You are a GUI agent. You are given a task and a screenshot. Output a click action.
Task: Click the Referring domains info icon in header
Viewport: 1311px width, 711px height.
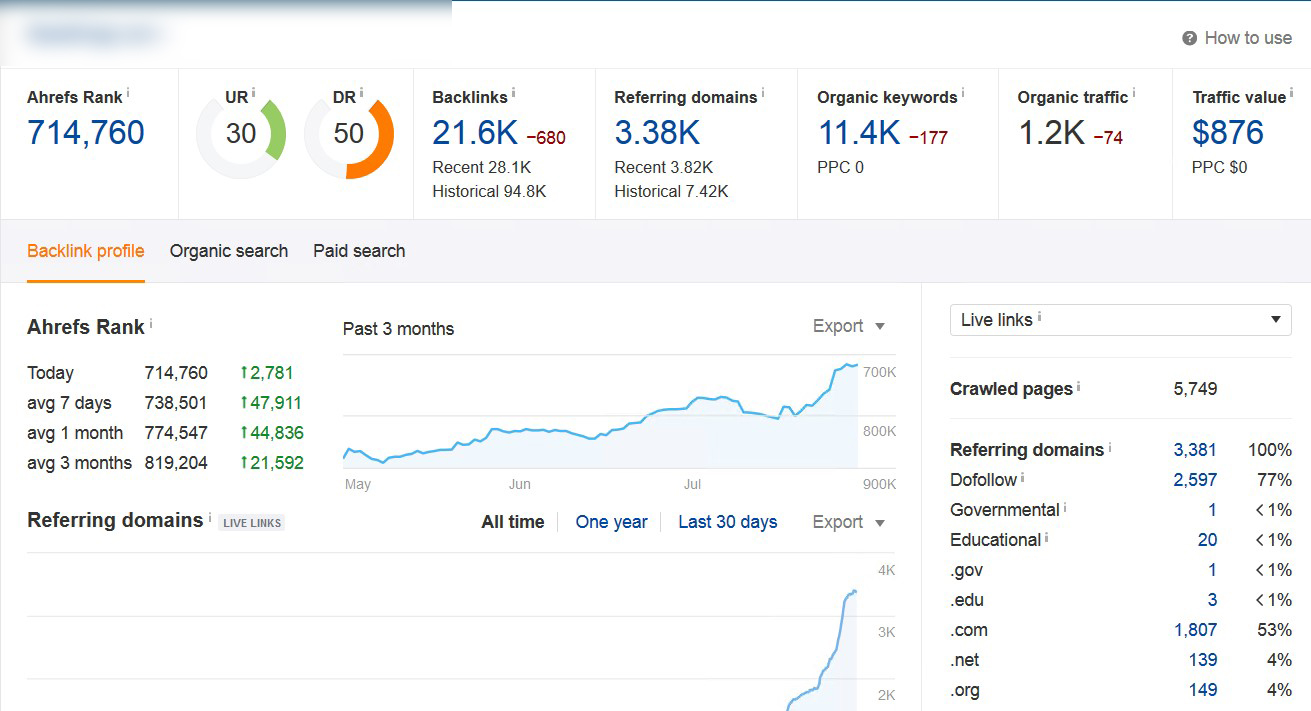763,92
